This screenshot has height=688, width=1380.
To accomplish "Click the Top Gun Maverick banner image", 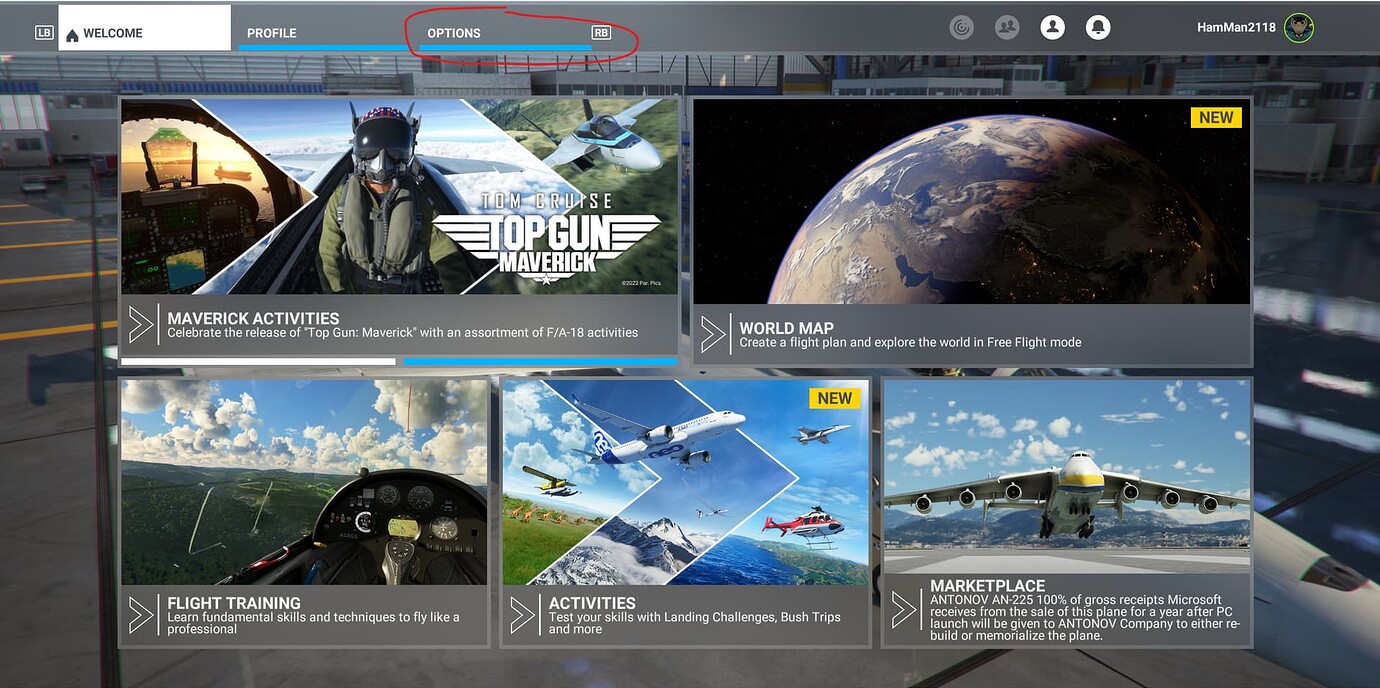I will click(x=399, y=196).
